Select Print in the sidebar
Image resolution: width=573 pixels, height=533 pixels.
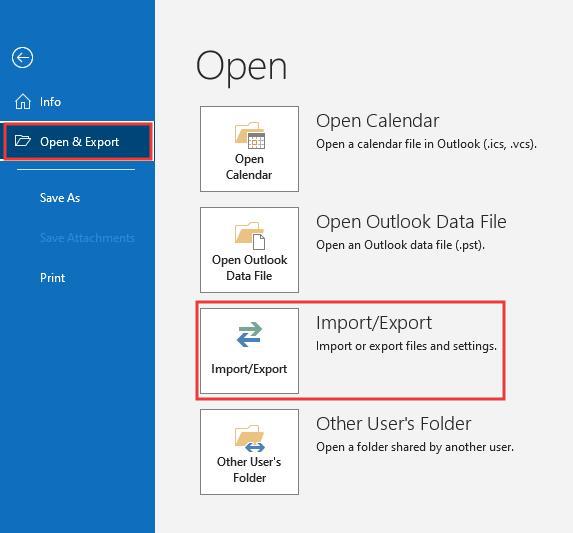[x=53, y=278]
